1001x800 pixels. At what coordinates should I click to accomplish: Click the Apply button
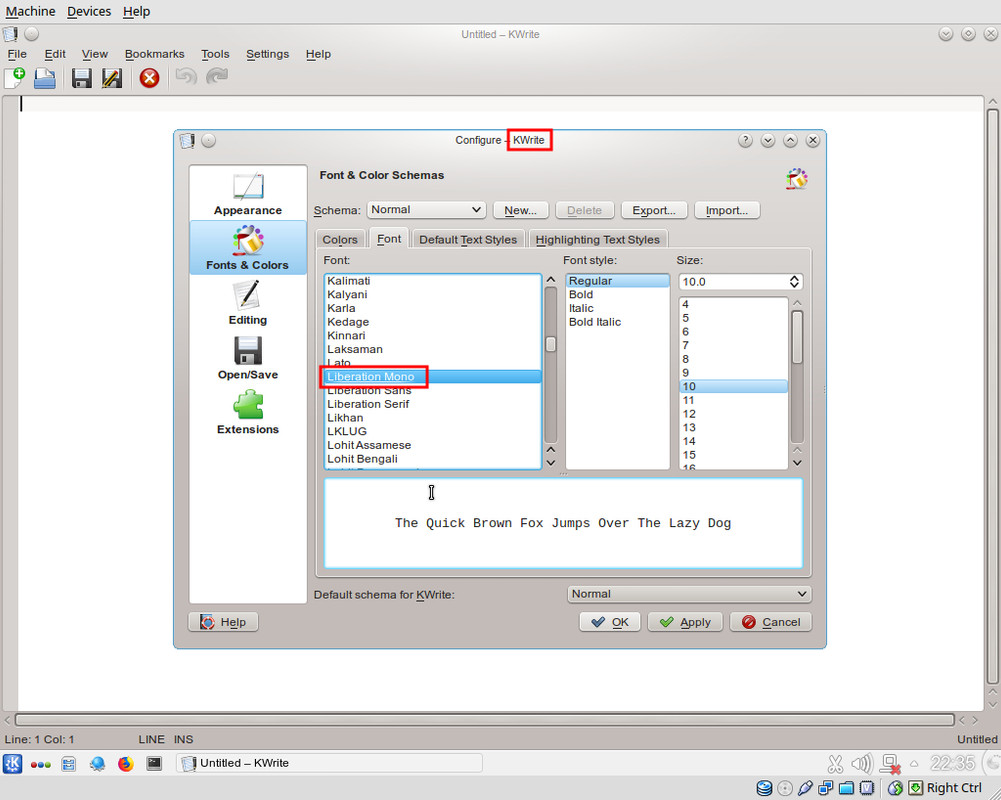tap(685, 622)
